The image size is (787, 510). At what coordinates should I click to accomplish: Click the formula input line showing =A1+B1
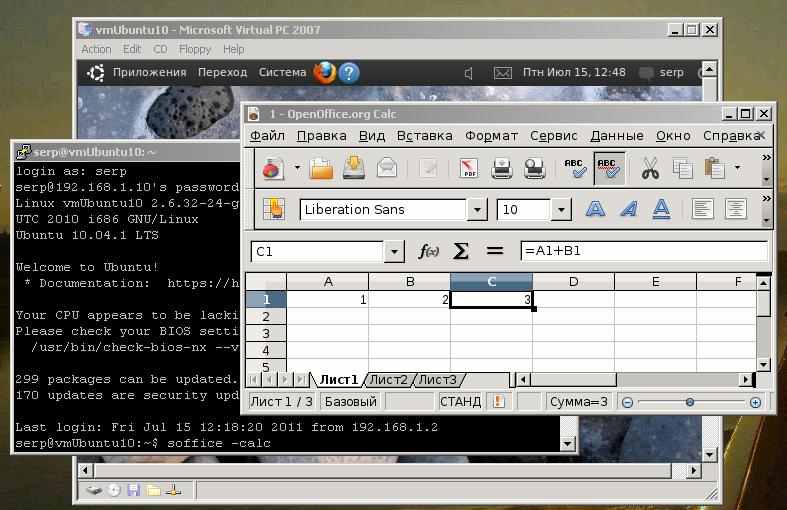pos(644,251)
